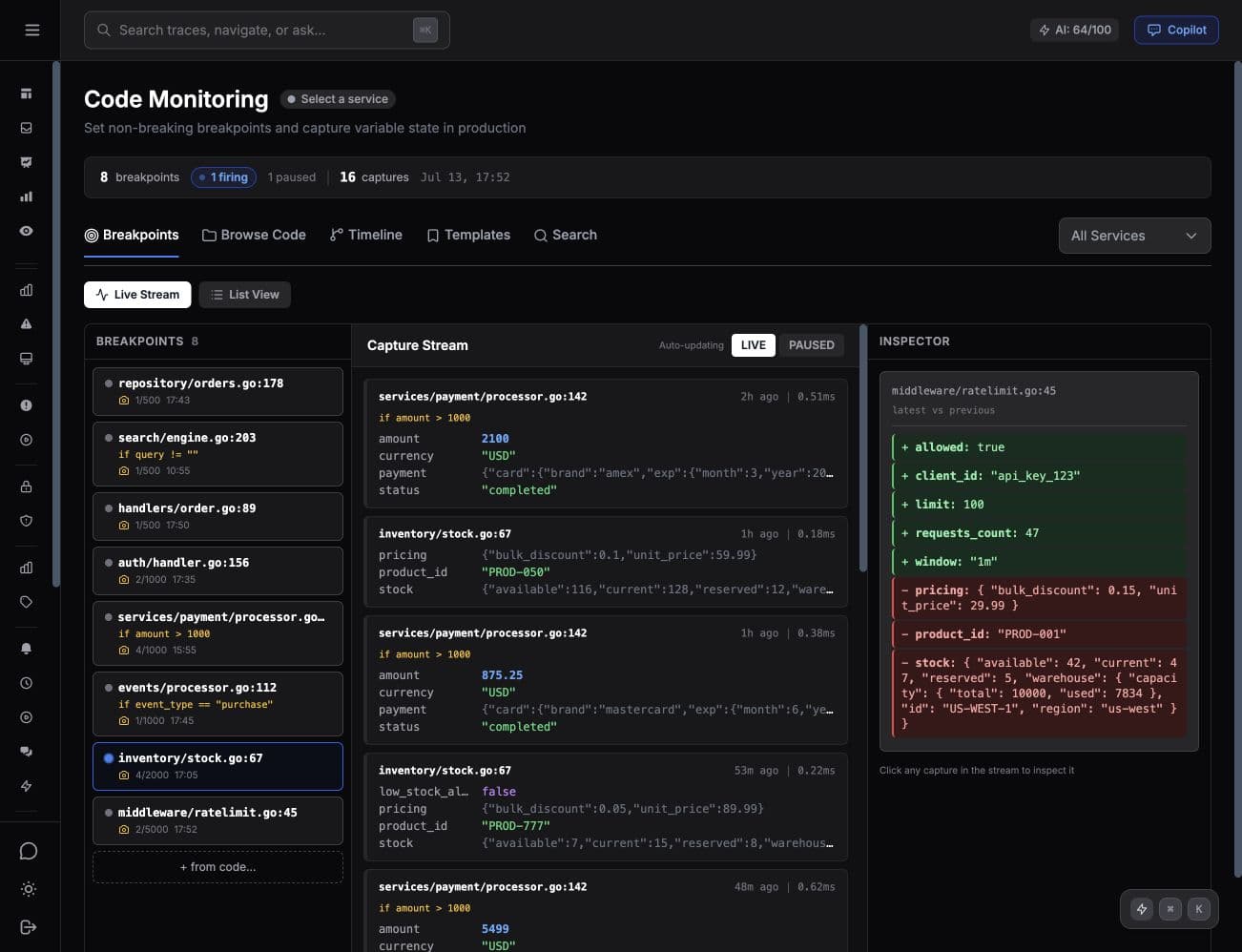Open the capture with amount 2100
The width and height of the screenshot is (1242, 952).
[606, 444]
